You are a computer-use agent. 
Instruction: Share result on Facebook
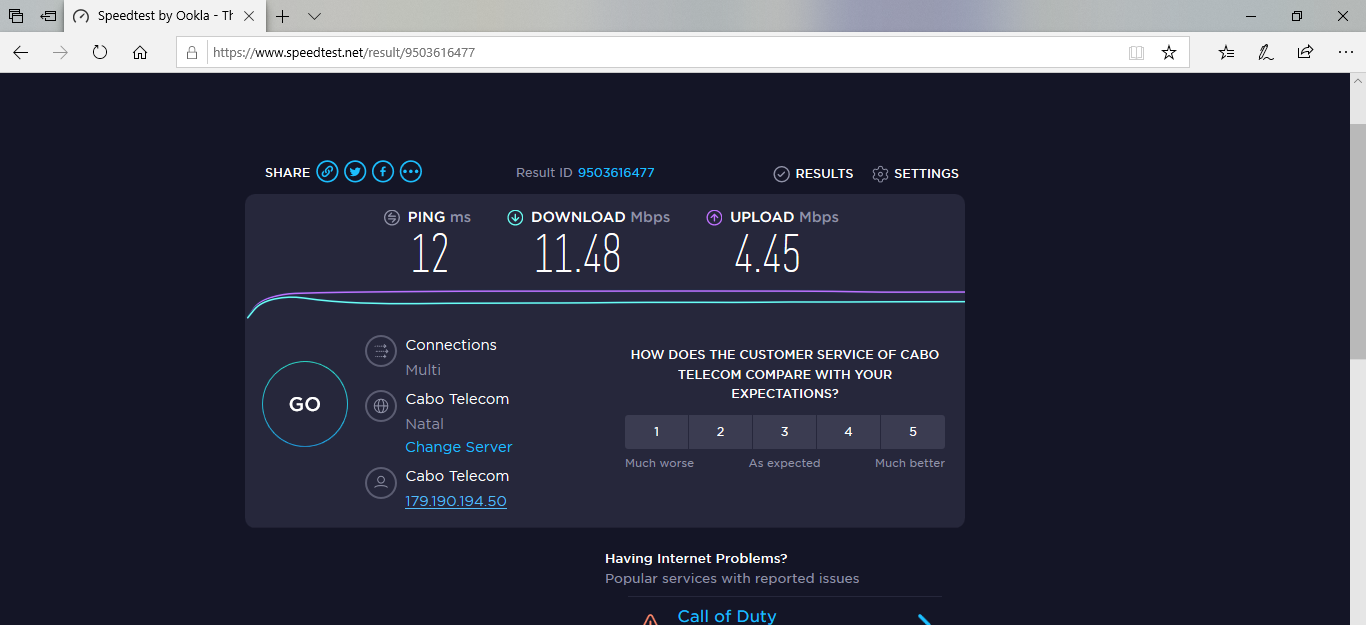(383, 172)
